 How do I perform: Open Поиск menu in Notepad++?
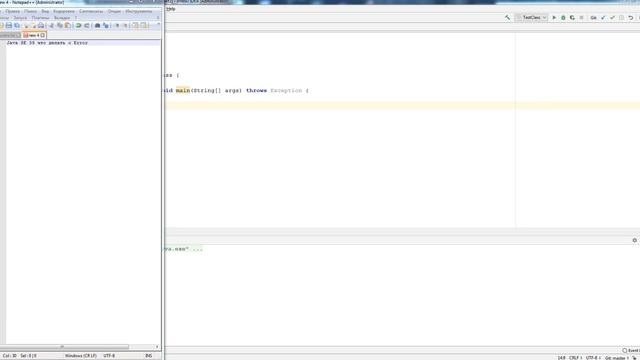coord(31,11)
